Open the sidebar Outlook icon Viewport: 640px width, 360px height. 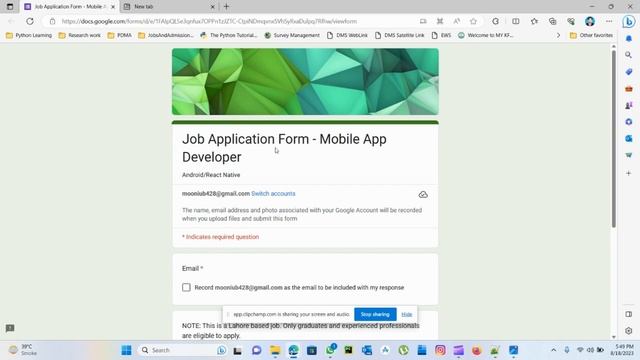pyautogui.click(x=629, y=139)
